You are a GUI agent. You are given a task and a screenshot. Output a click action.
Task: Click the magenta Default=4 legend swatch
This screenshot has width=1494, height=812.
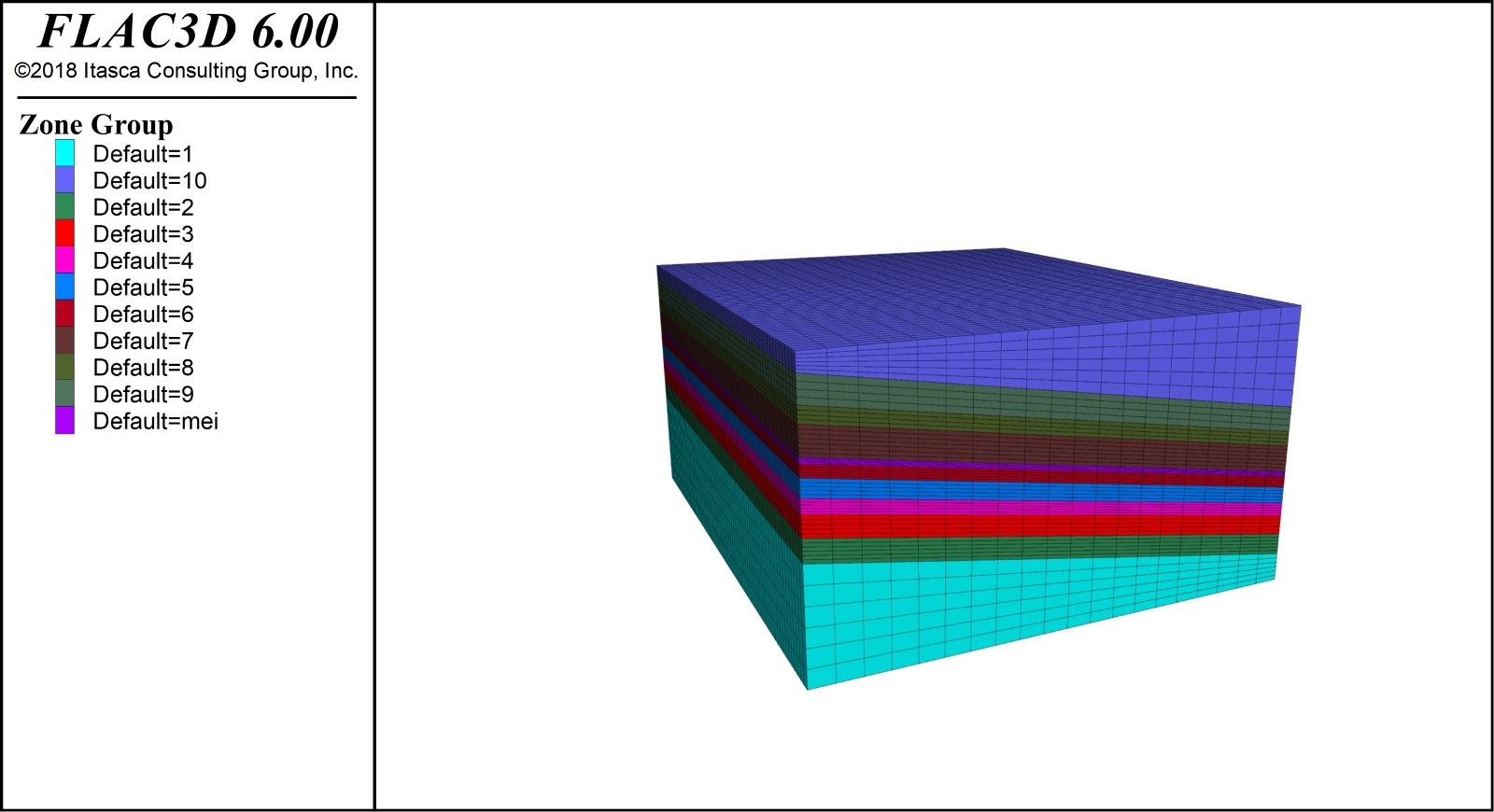point(64,260)
